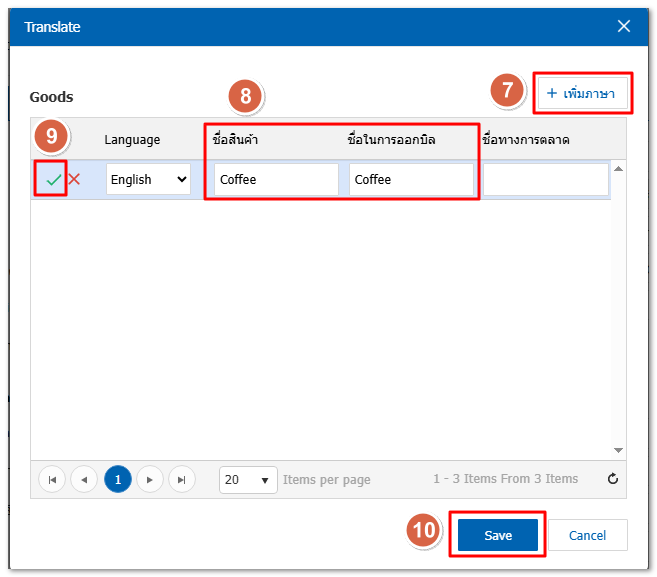Screen dimensions: 657x577
Task: Select page 1 in pager
Action: [117, 479]
